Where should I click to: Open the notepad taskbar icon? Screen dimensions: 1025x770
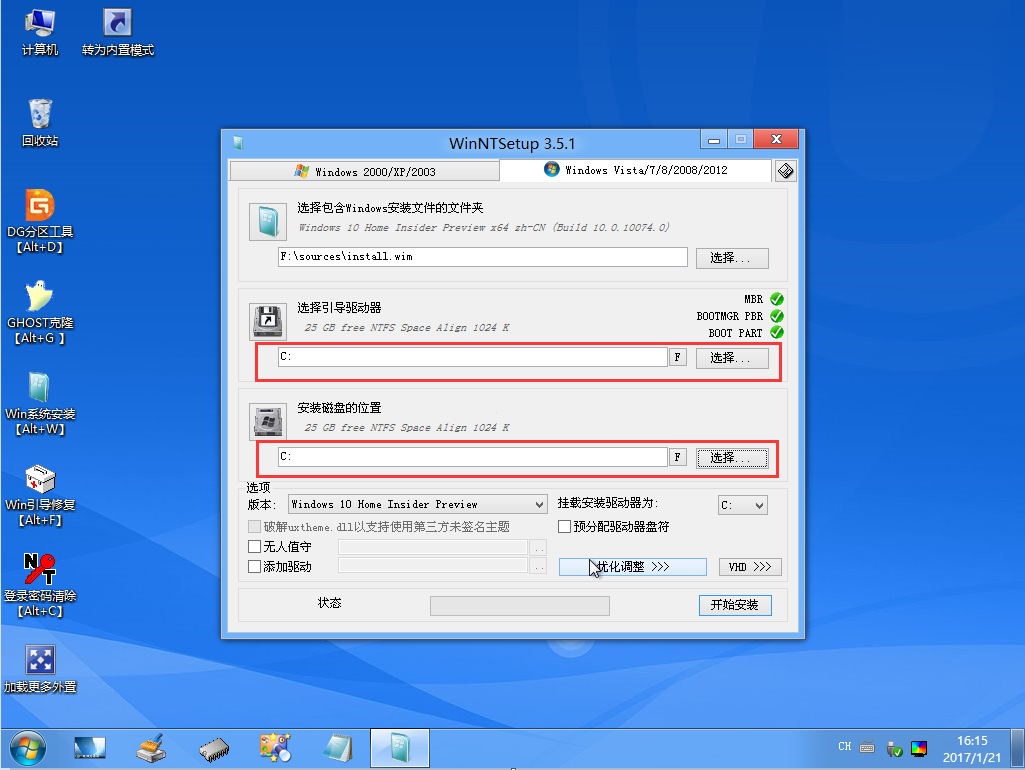(338, 748)
